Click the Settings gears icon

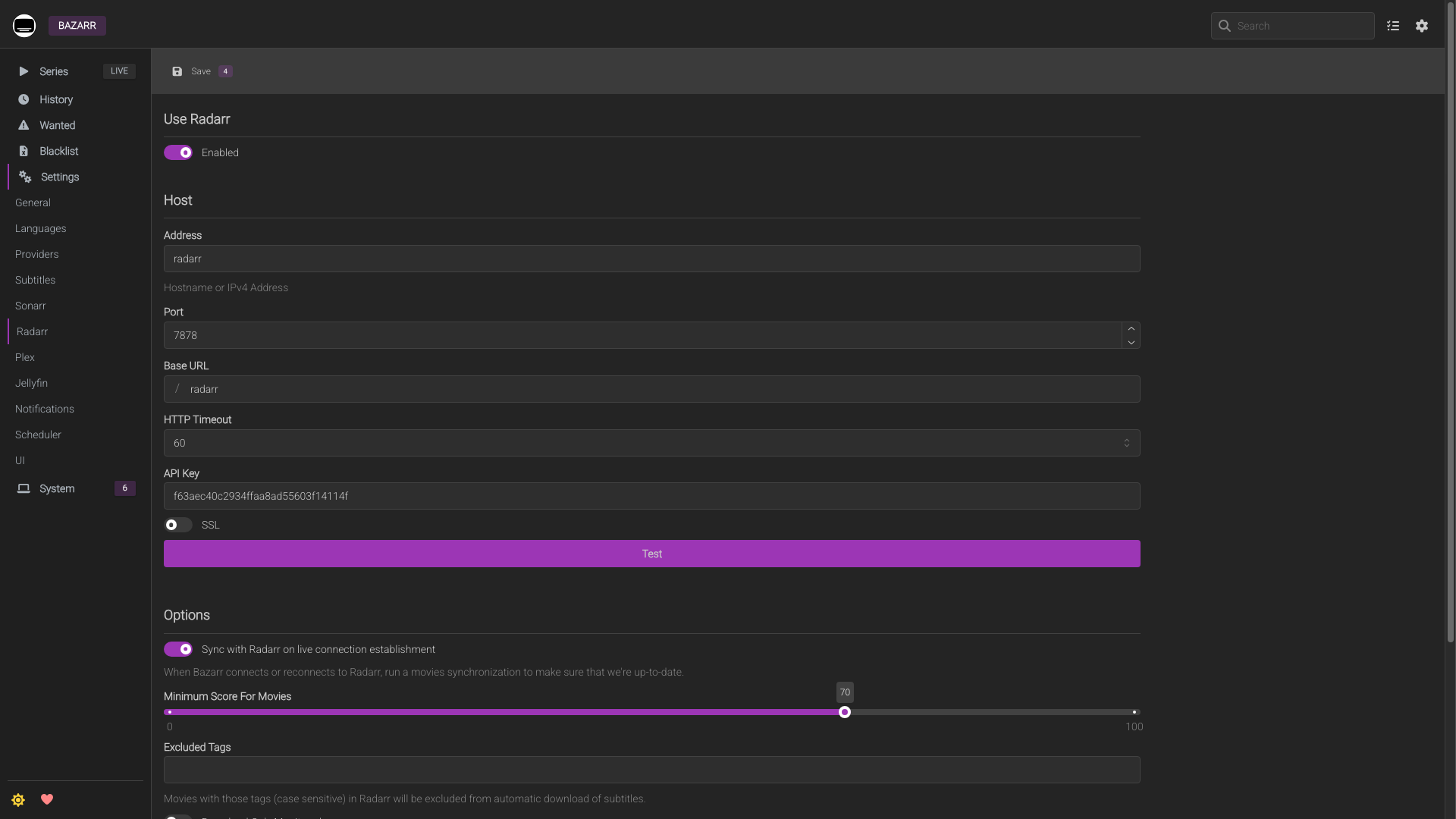(x=25, y=177)
